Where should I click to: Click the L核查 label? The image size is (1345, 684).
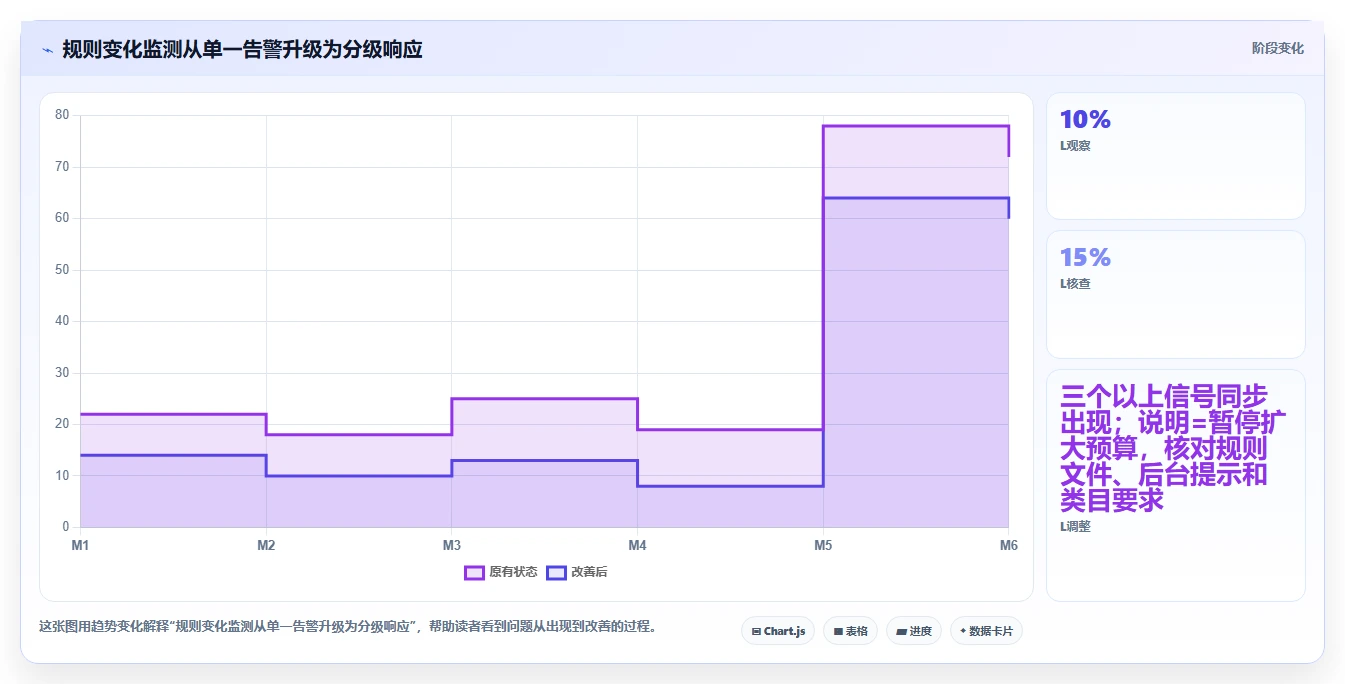(1075, 283)
